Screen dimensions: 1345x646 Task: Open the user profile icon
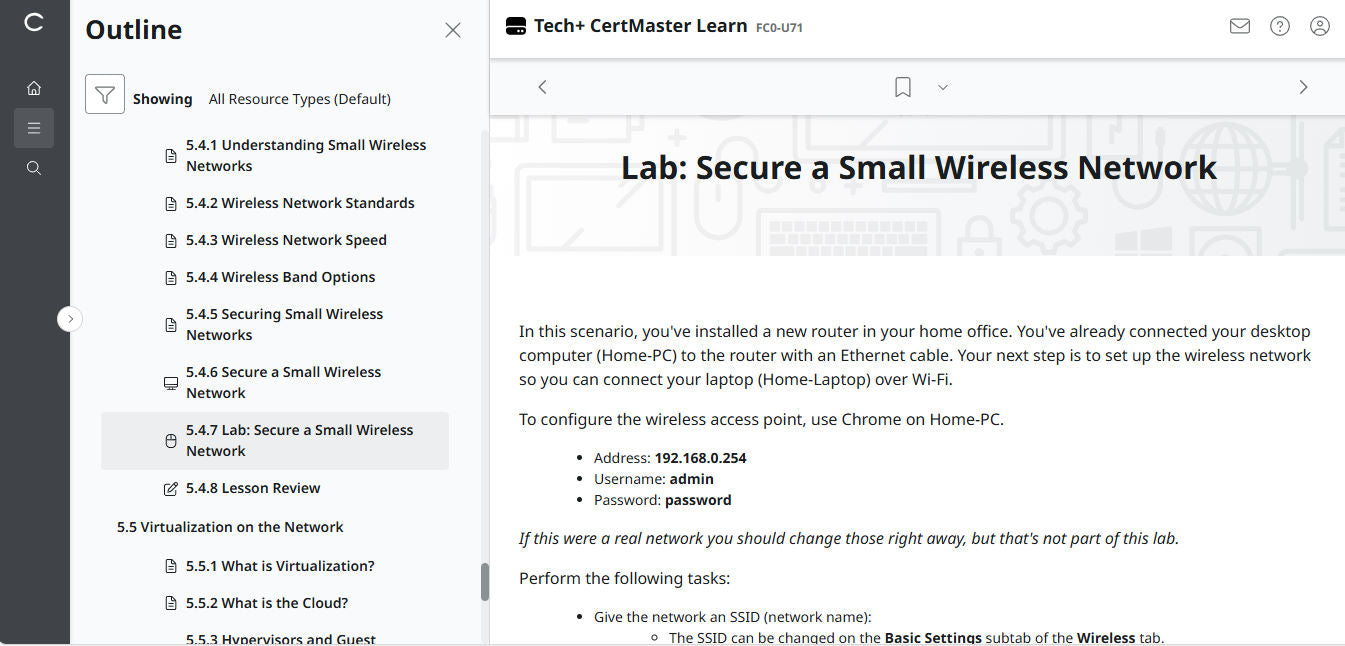pyautogui.click(x=1320, y=27)
